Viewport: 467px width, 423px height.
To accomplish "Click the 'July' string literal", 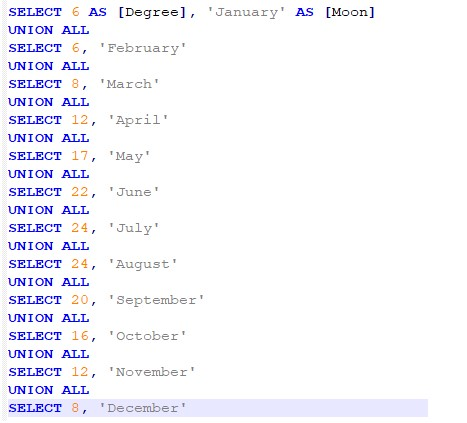I will (134, 228).
